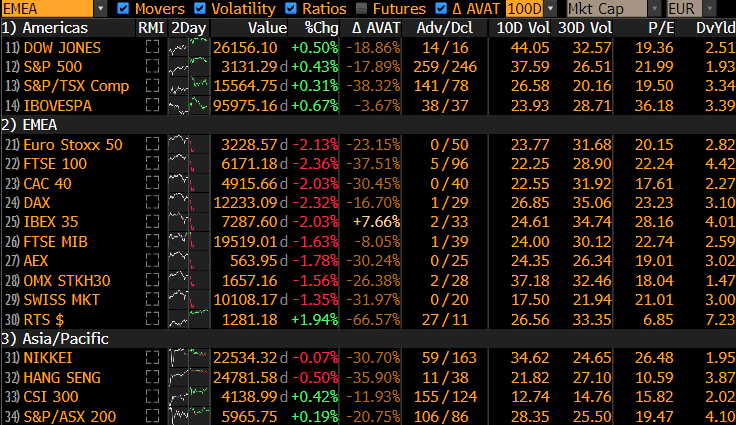Select the +1.94% change for RTS $
This screenshot has height=425, width=736.
(x=315, y=319)
